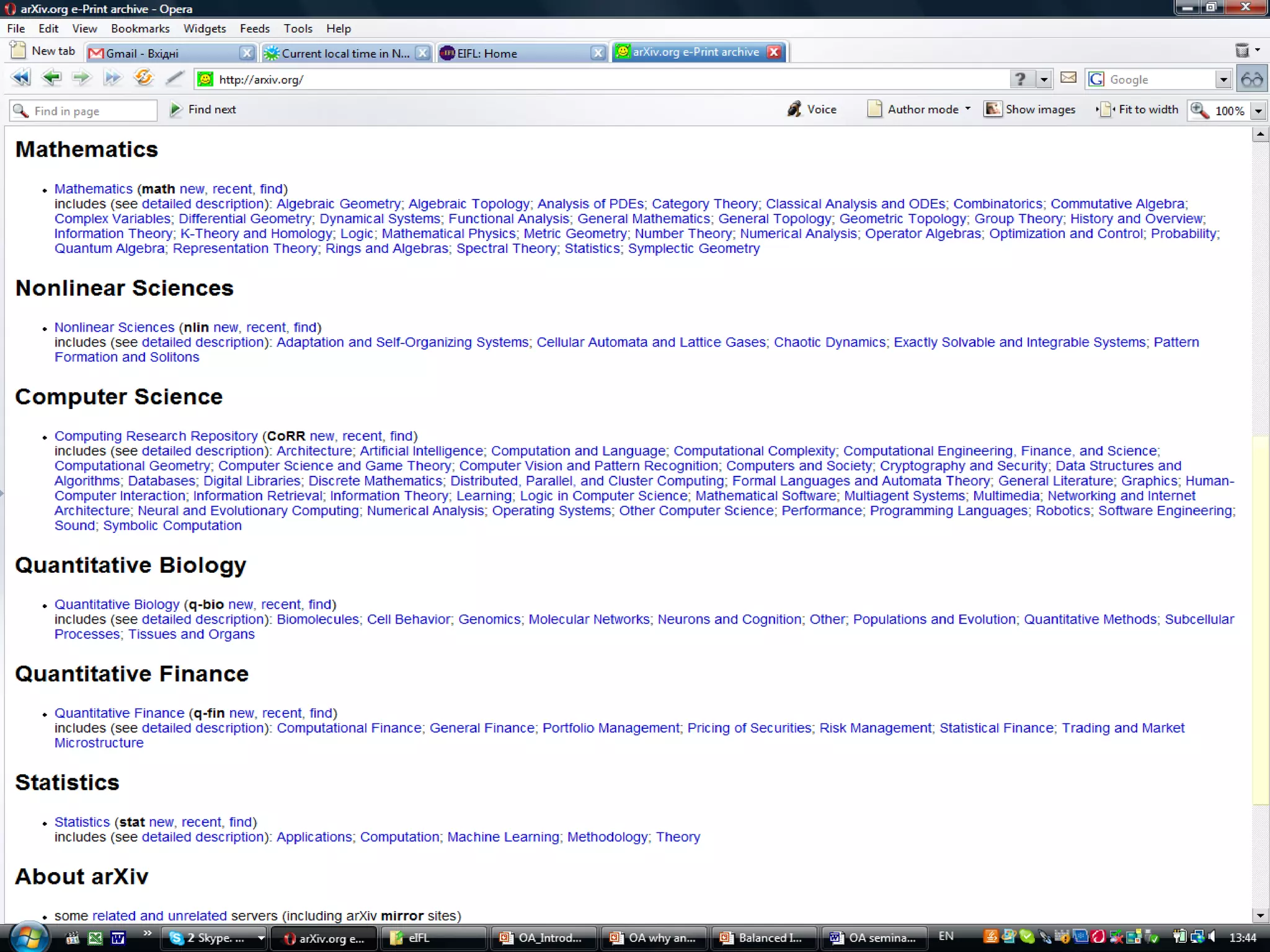Click the envelope mail icon near address bar
This screenshot has width=1270, height=952.
(1068, 78)
